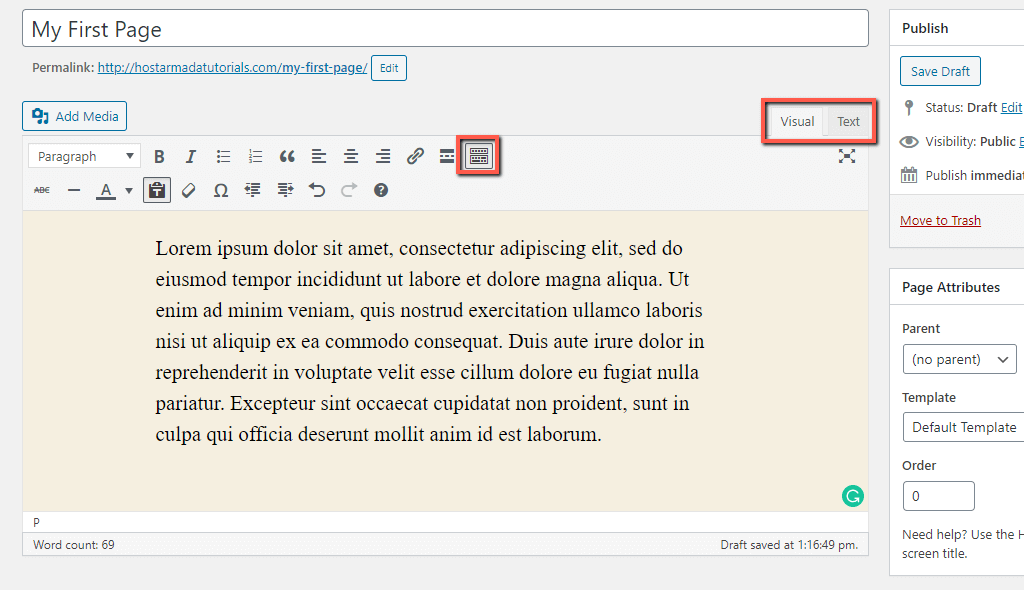Insert a horizontal line
Viewport: 1024px width, 590px height.
[74, 190]
